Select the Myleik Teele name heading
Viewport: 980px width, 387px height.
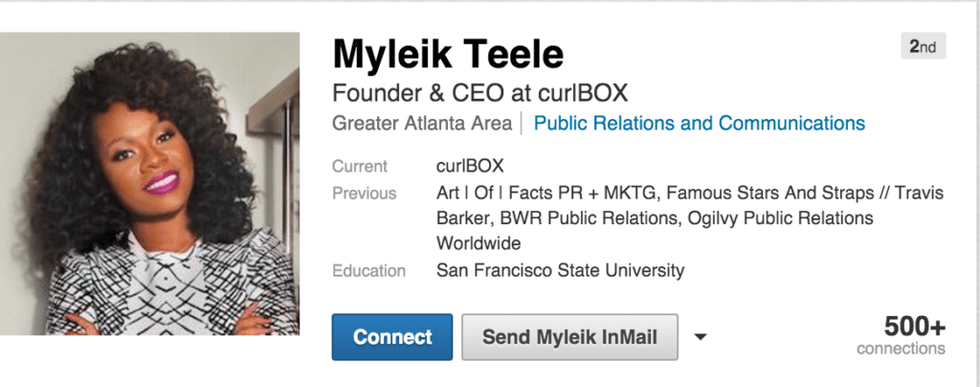pyautogui.click(x=448, y=54)
